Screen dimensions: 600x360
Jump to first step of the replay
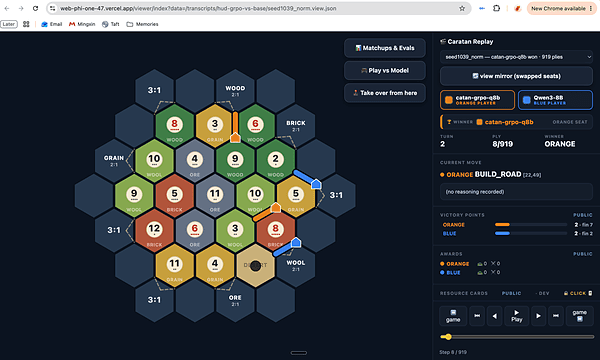pos(477,316)
